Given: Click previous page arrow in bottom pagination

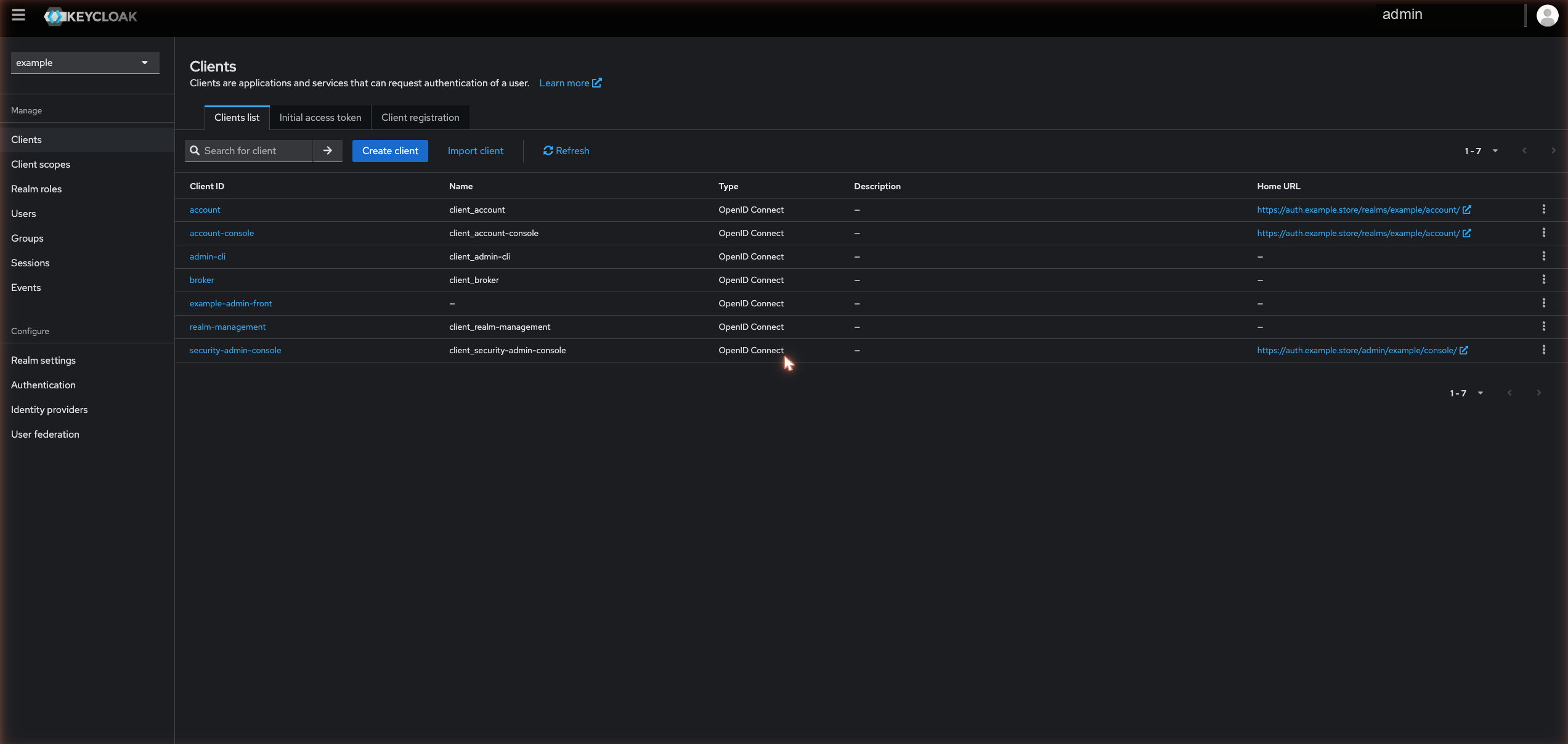Looking at the screenshot, I should [1509, 393].
